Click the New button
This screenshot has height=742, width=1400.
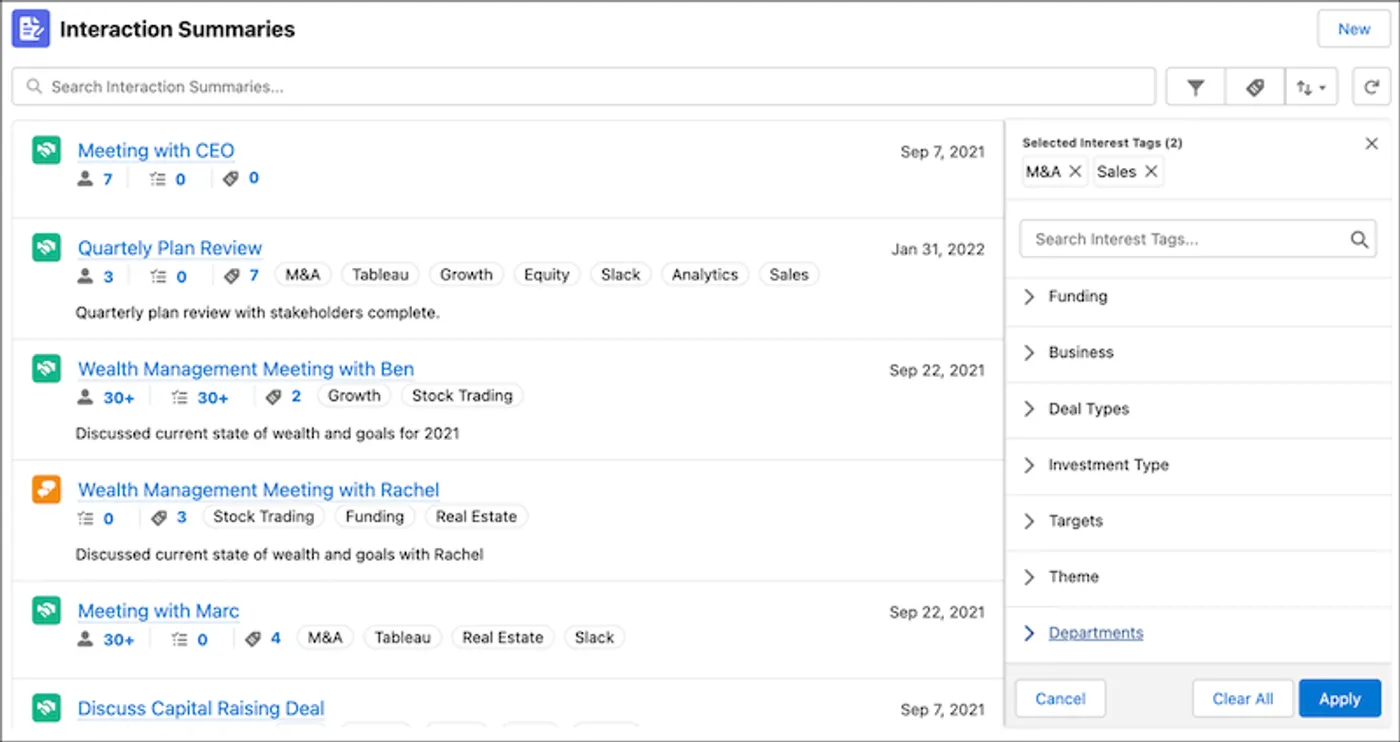tap(1354, 29)
